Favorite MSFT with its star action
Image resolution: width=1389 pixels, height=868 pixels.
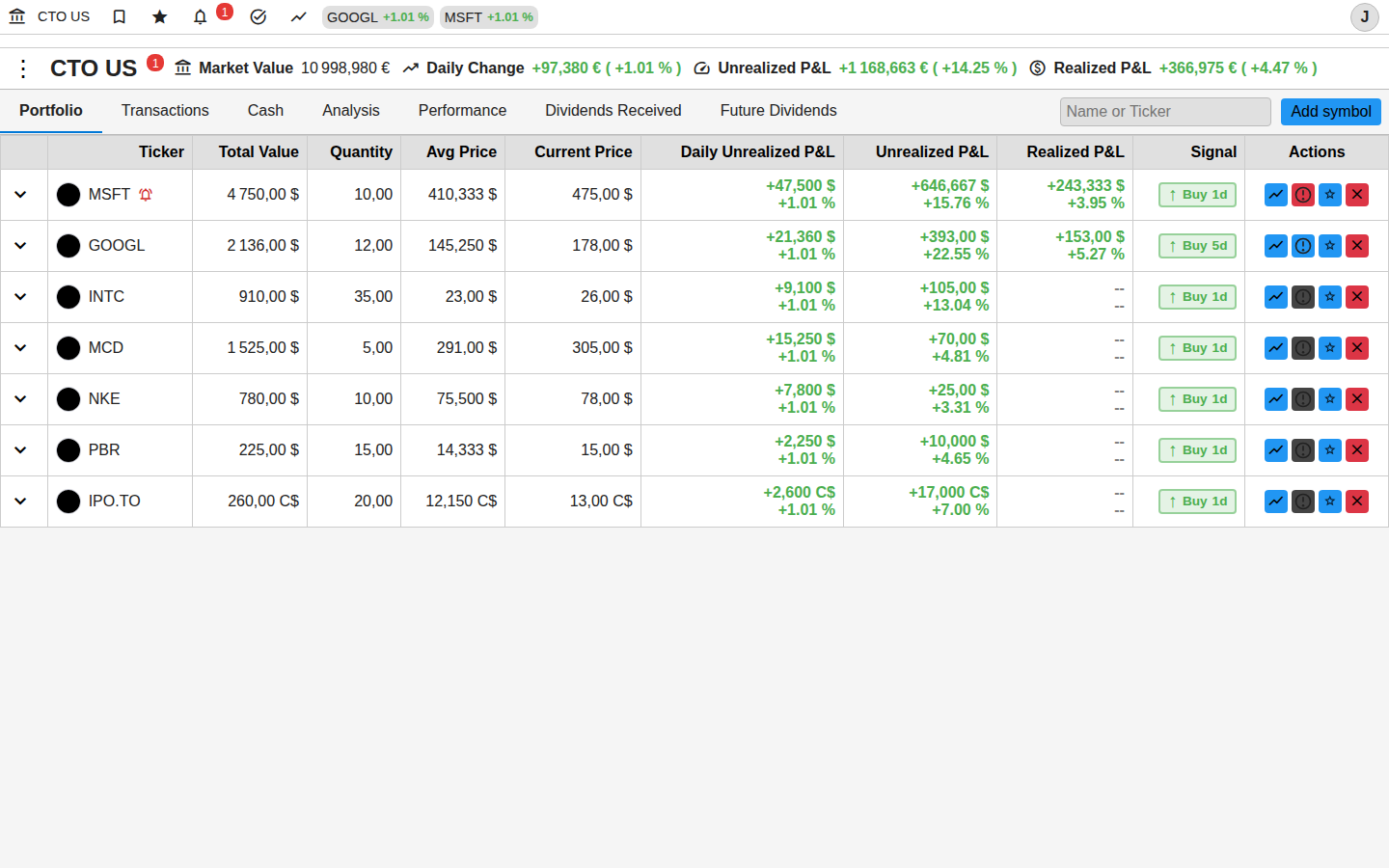[x=1330, y=195]
